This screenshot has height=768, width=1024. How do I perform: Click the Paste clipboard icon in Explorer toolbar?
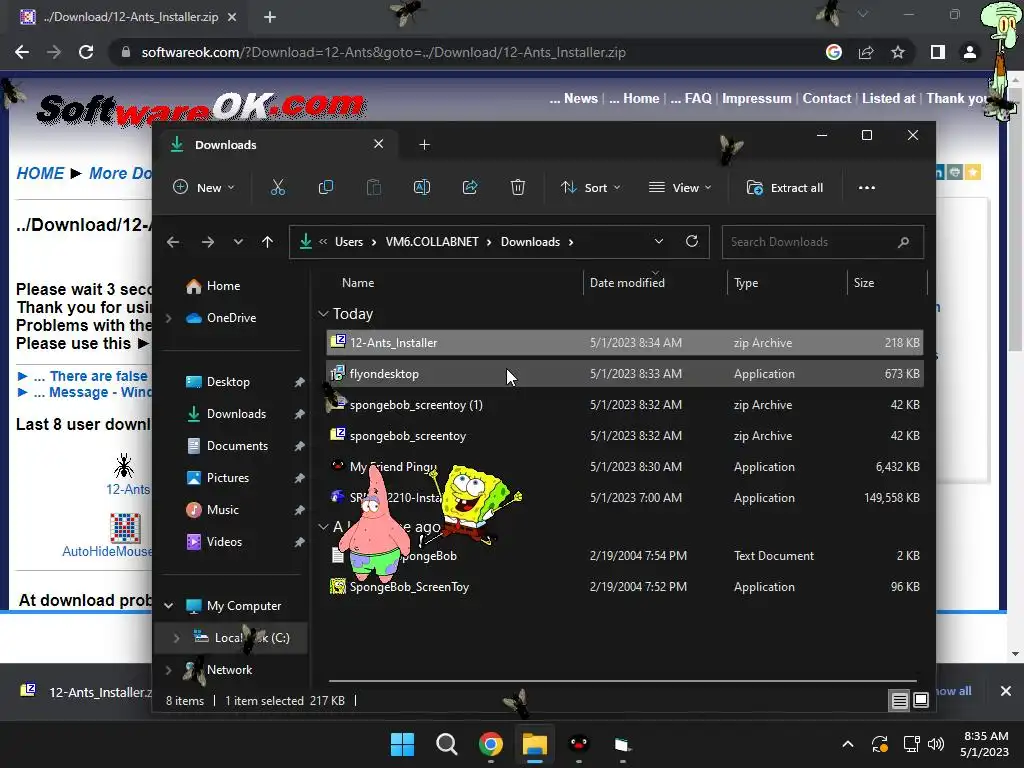(x=374, y=188)
